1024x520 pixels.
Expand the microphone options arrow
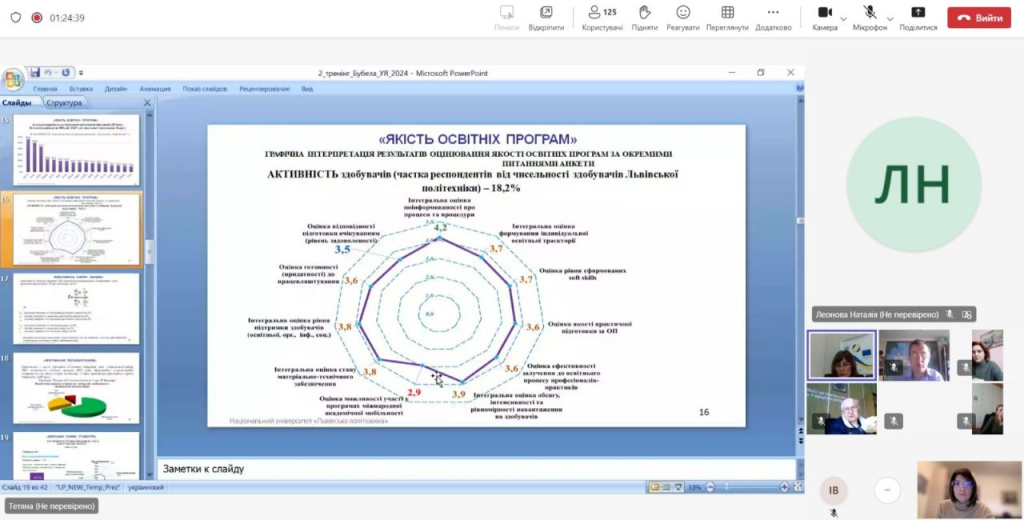(x=891, y=18)
